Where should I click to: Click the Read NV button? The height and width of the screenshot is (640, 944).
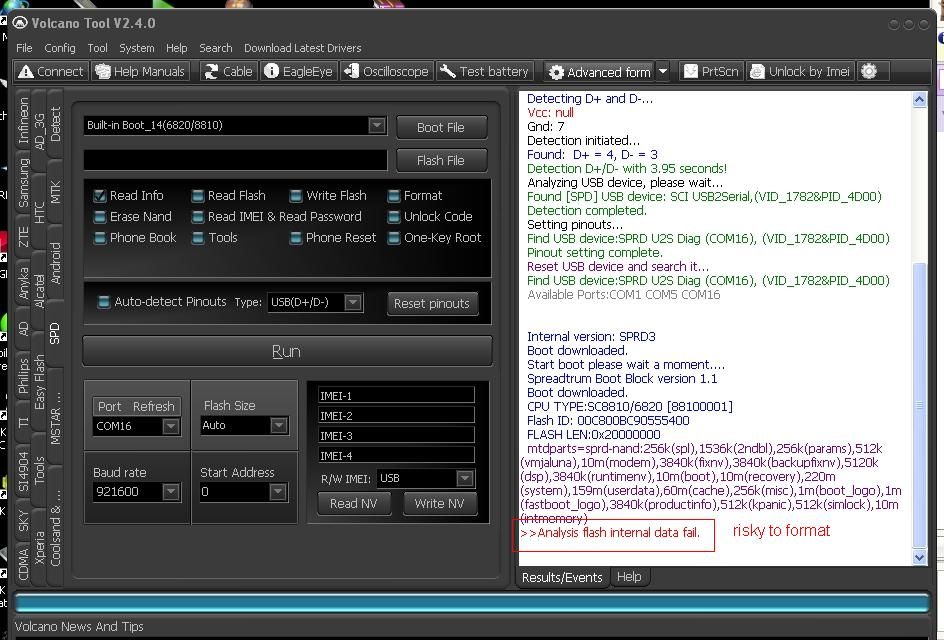353,503
